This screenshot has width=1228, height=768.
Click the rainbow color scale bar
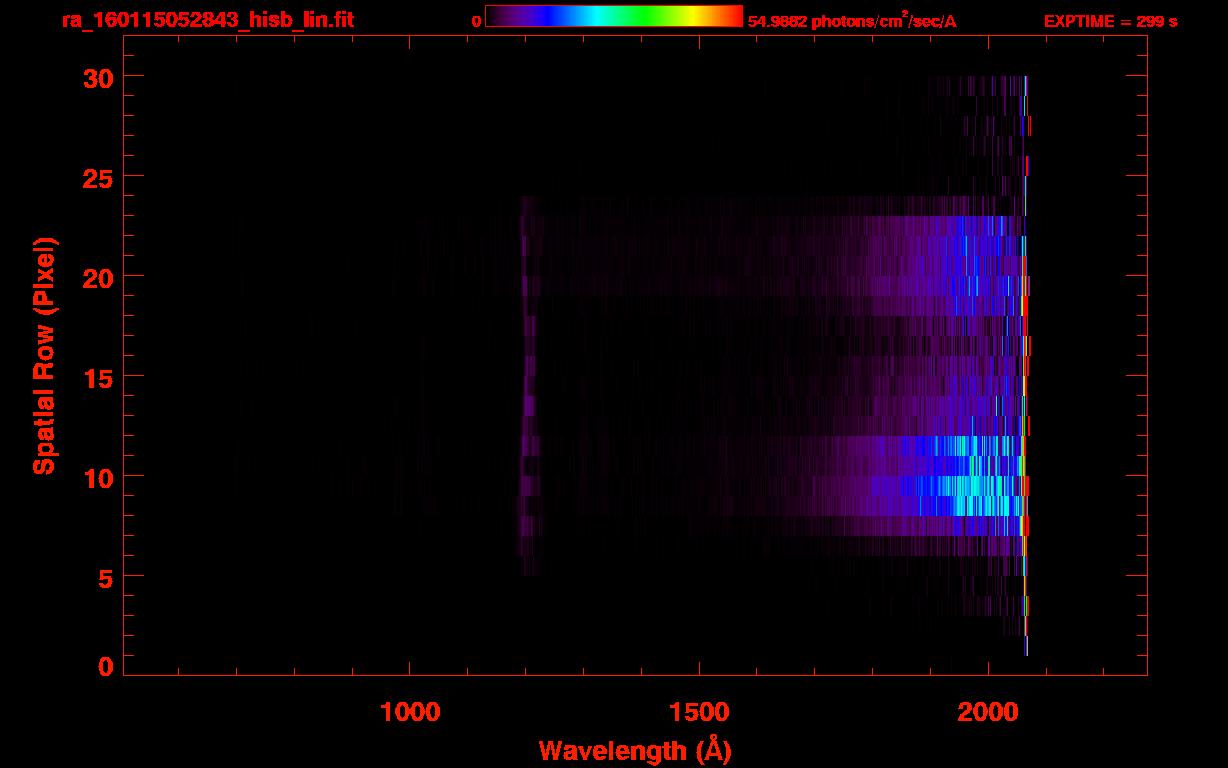point(614,16)
